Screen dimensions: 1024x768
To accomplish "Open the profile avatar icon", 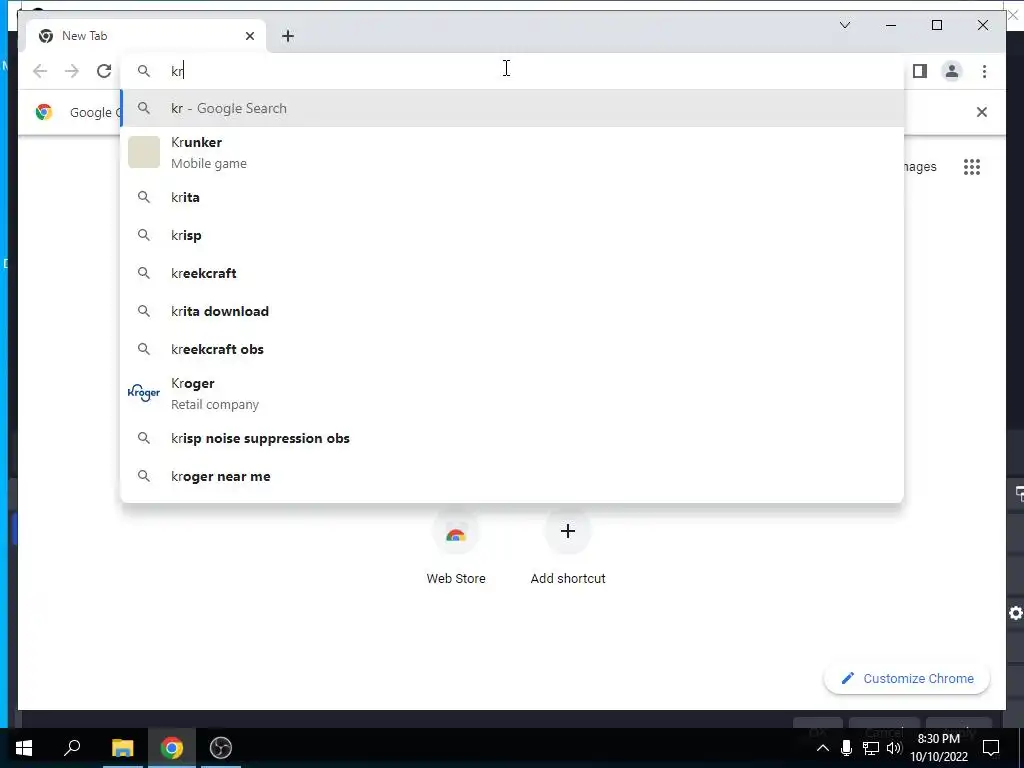I will click(x=952, y=71).
